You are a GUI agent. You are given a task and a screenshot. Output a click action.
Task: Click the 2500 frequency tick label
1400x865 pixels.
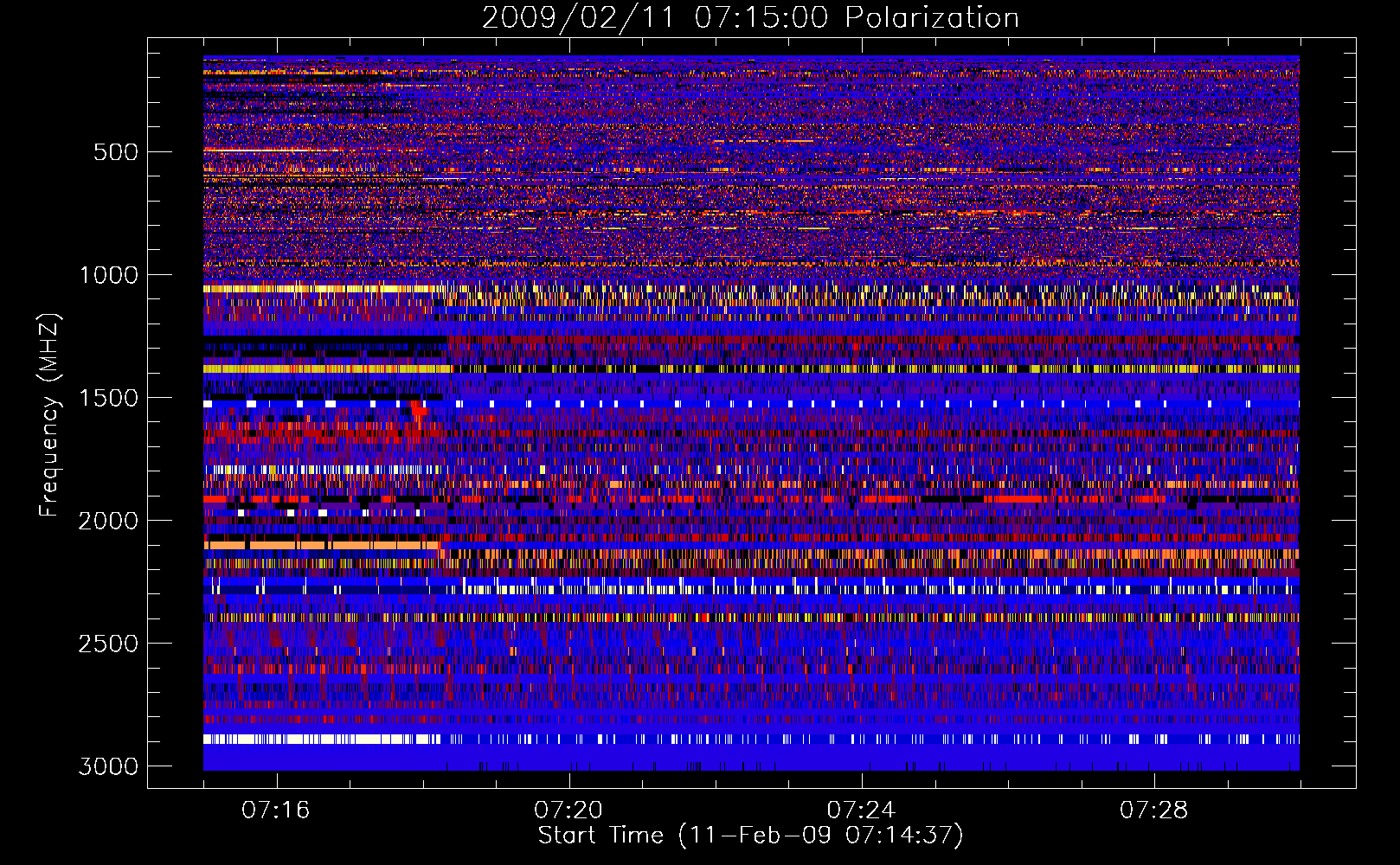(x=108, y=644)
